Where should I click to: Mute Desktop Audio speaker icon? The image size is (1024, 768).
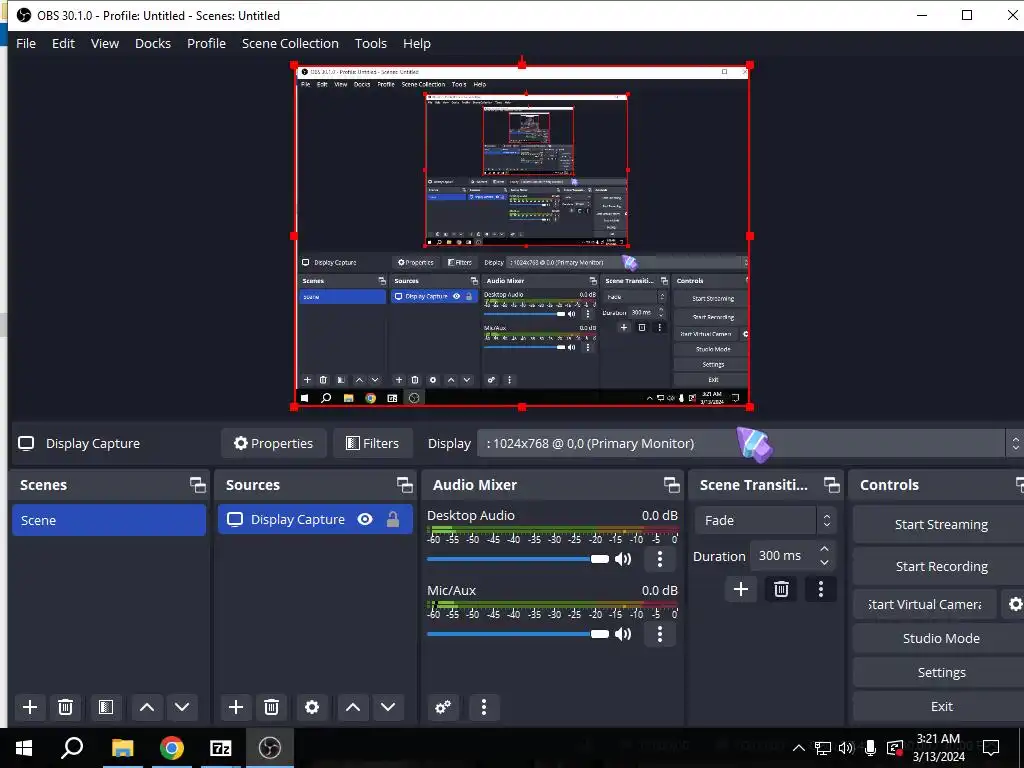point(623,559)
